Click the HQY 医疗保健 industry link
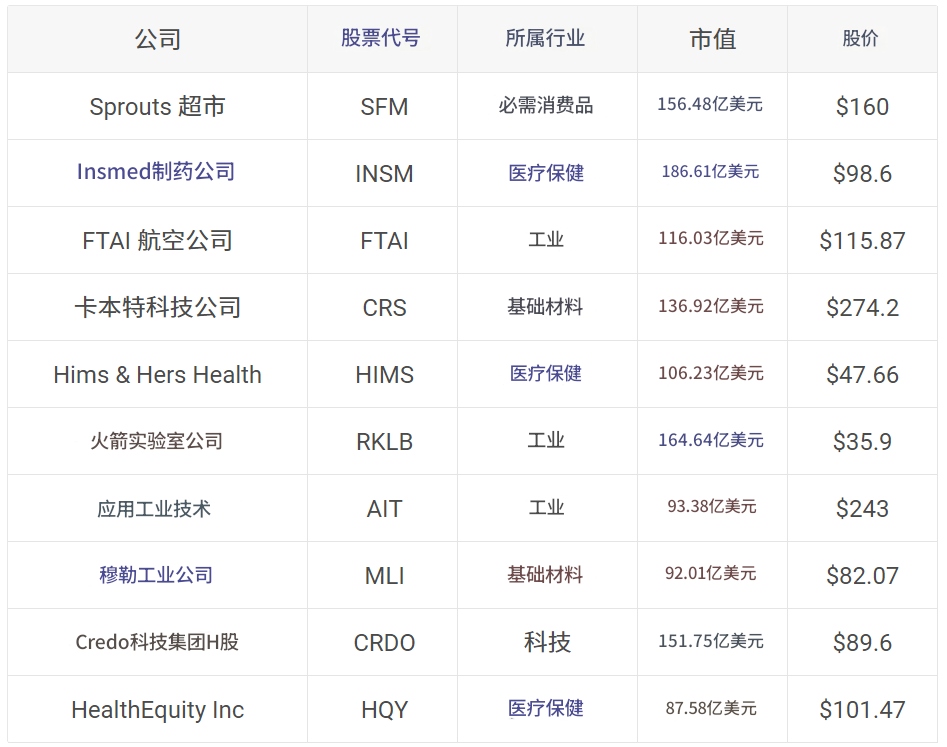The height and width of the screenshot is (747, 947). pos(544,709)
